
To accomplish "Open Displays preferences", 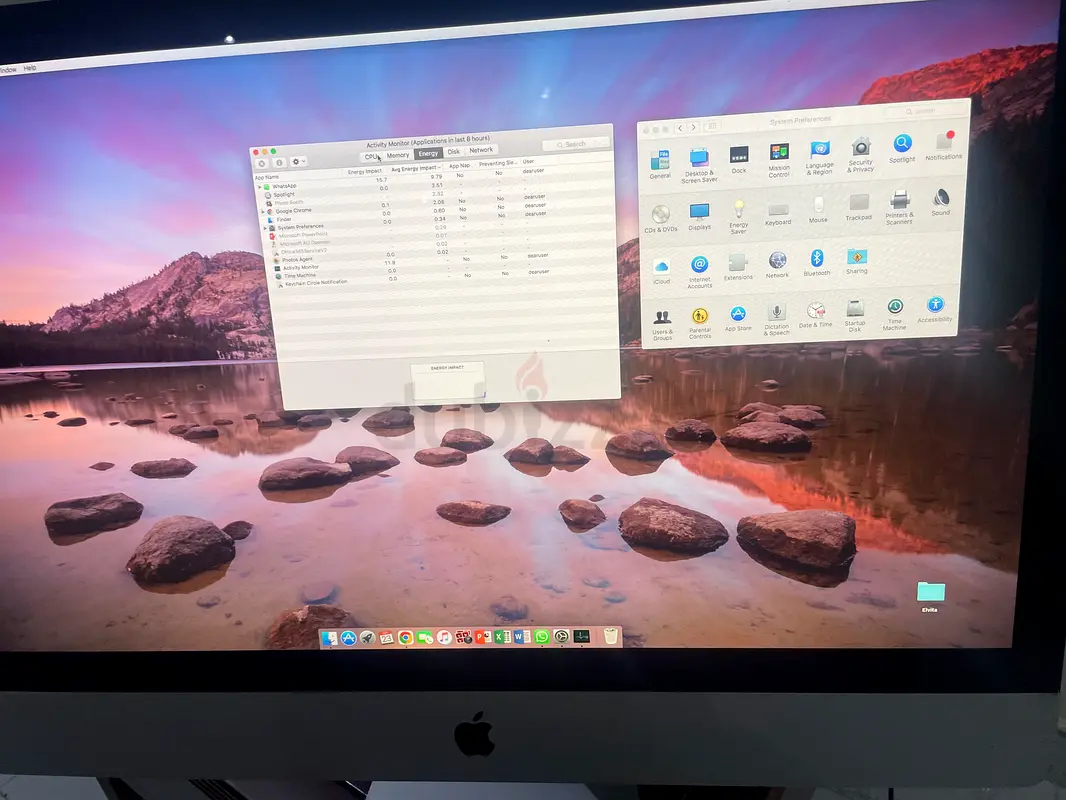I will [x=700, y=216].
